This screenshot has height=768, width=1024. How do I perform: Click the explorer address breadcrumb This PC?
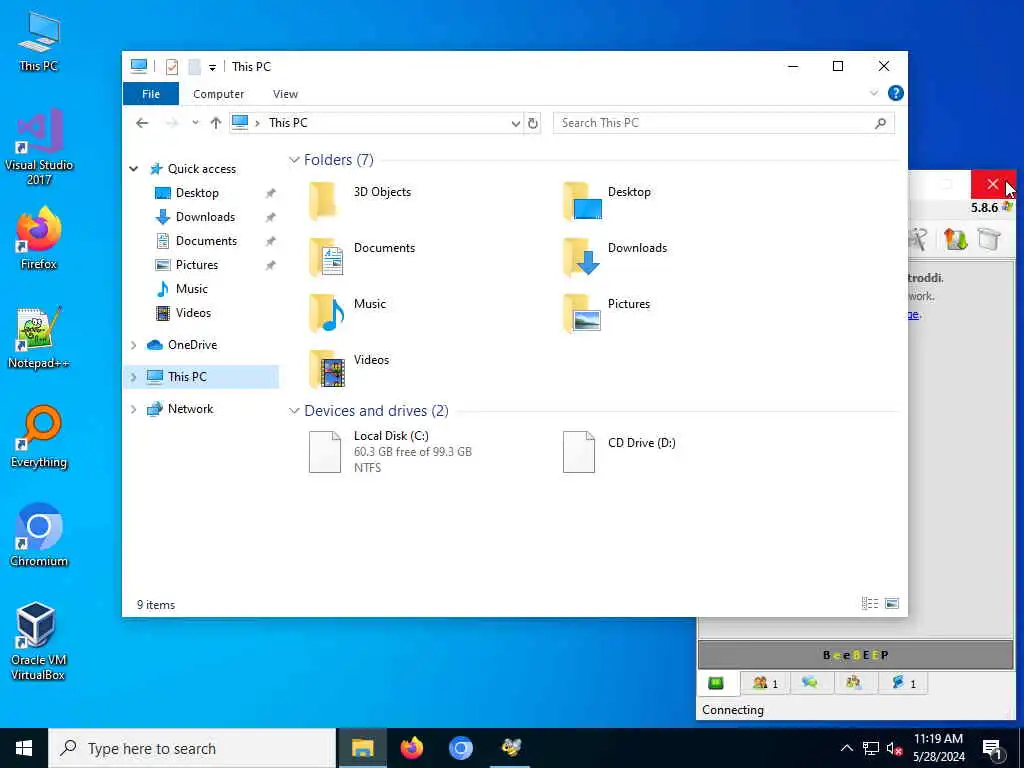[x=288, y=123]
